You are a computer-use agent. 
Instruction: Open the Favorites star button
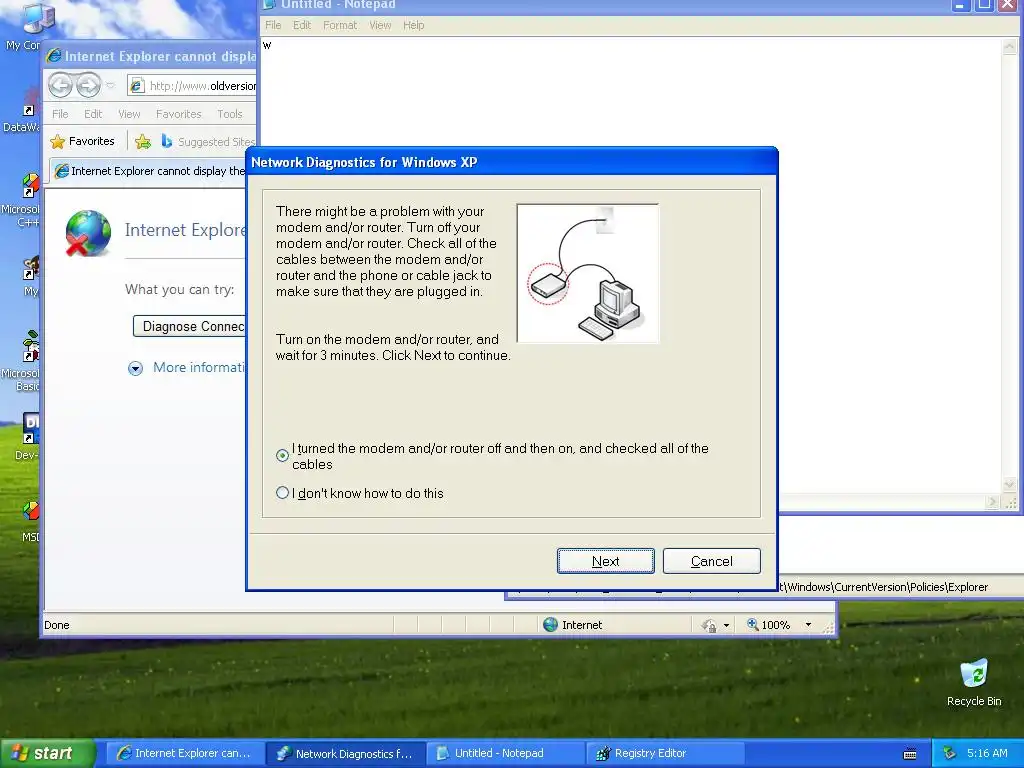(83, 141)
